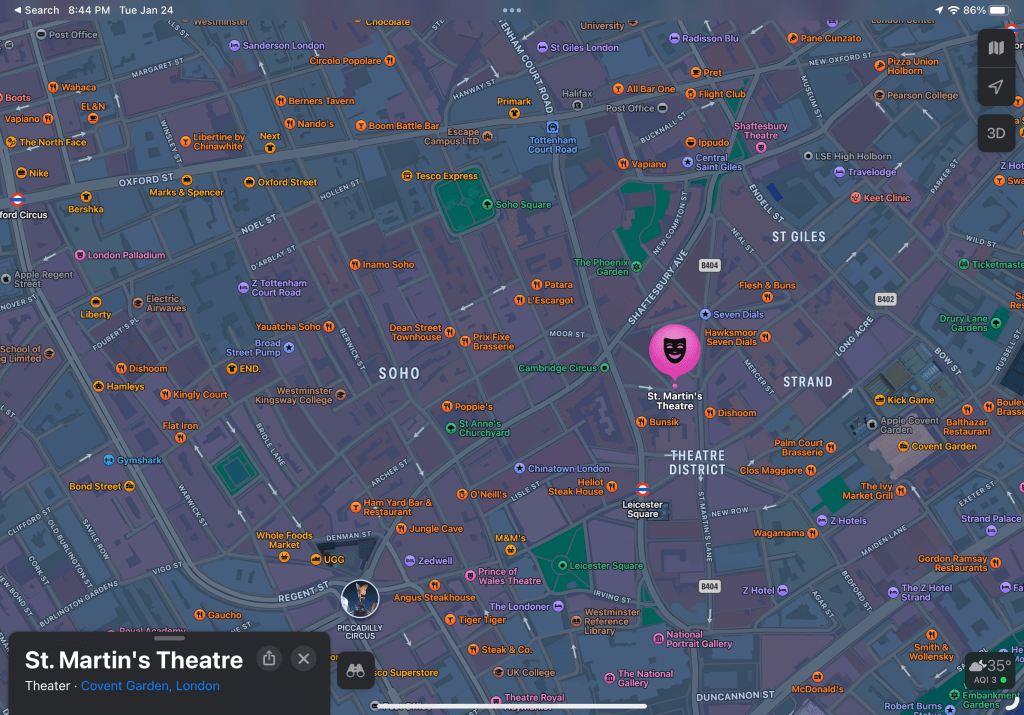Image resolution: width=1024 pixels, height=715 pixels.
Task: Tap the location tracking arrow icon
Action: (x=995, y=88)
